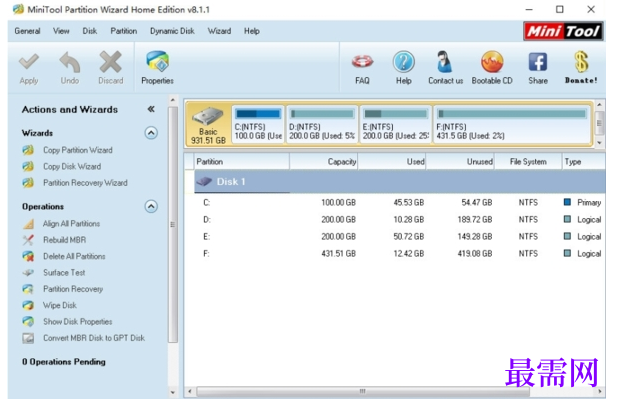Sort by the Type column header

click(x=584, y=162)
